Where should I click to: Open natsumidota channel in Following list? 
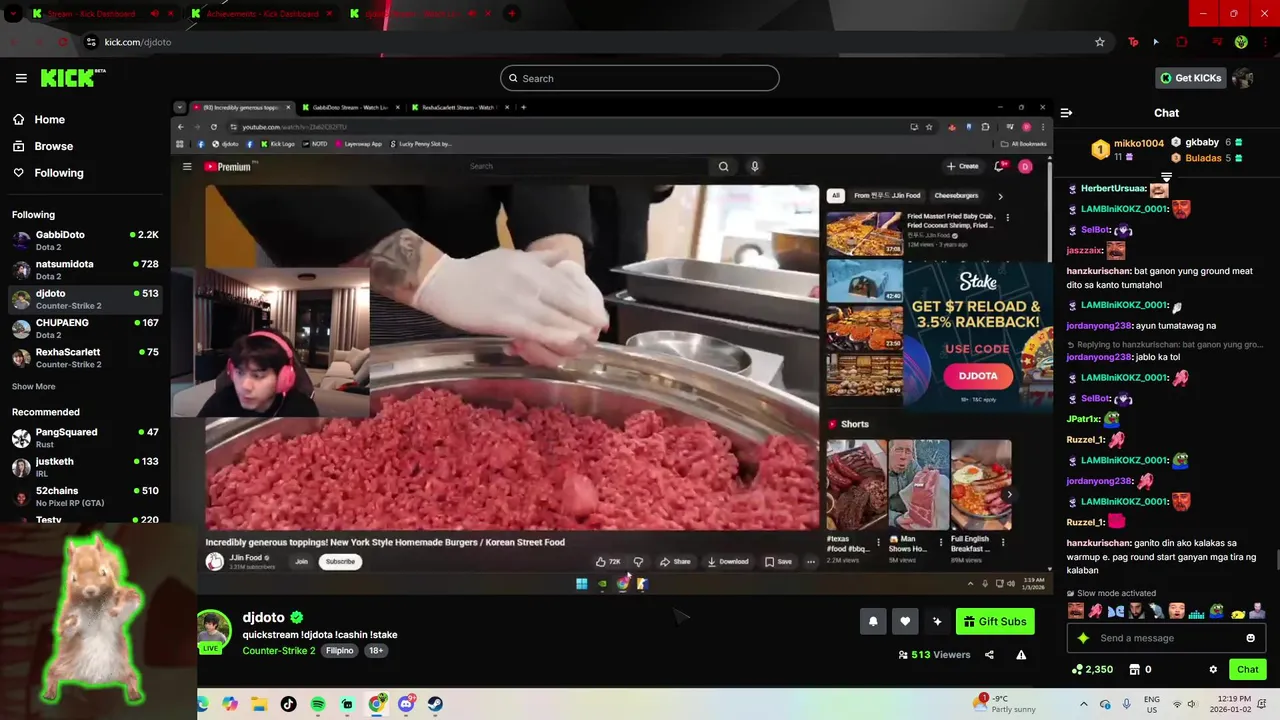[84, 270]
